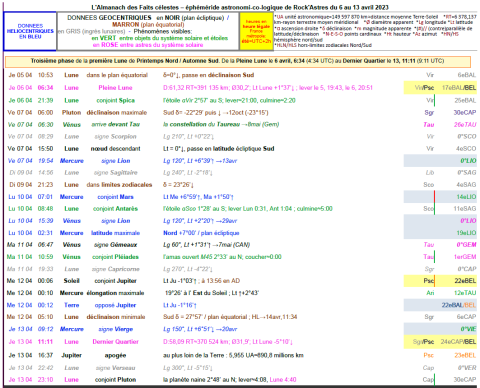Select "conjoint Jupiter" in the Soleil row

pos(115,281)
